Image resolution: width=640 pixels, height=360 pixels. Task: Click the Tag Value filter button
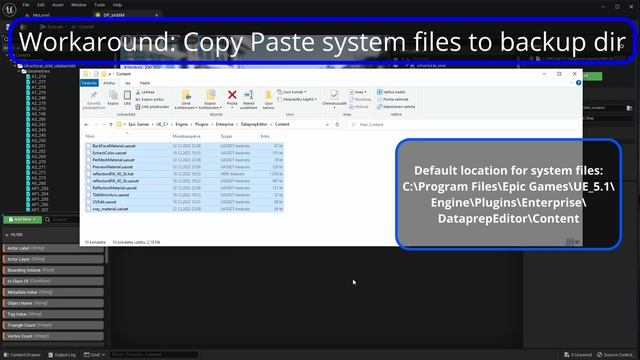point(53,314)
